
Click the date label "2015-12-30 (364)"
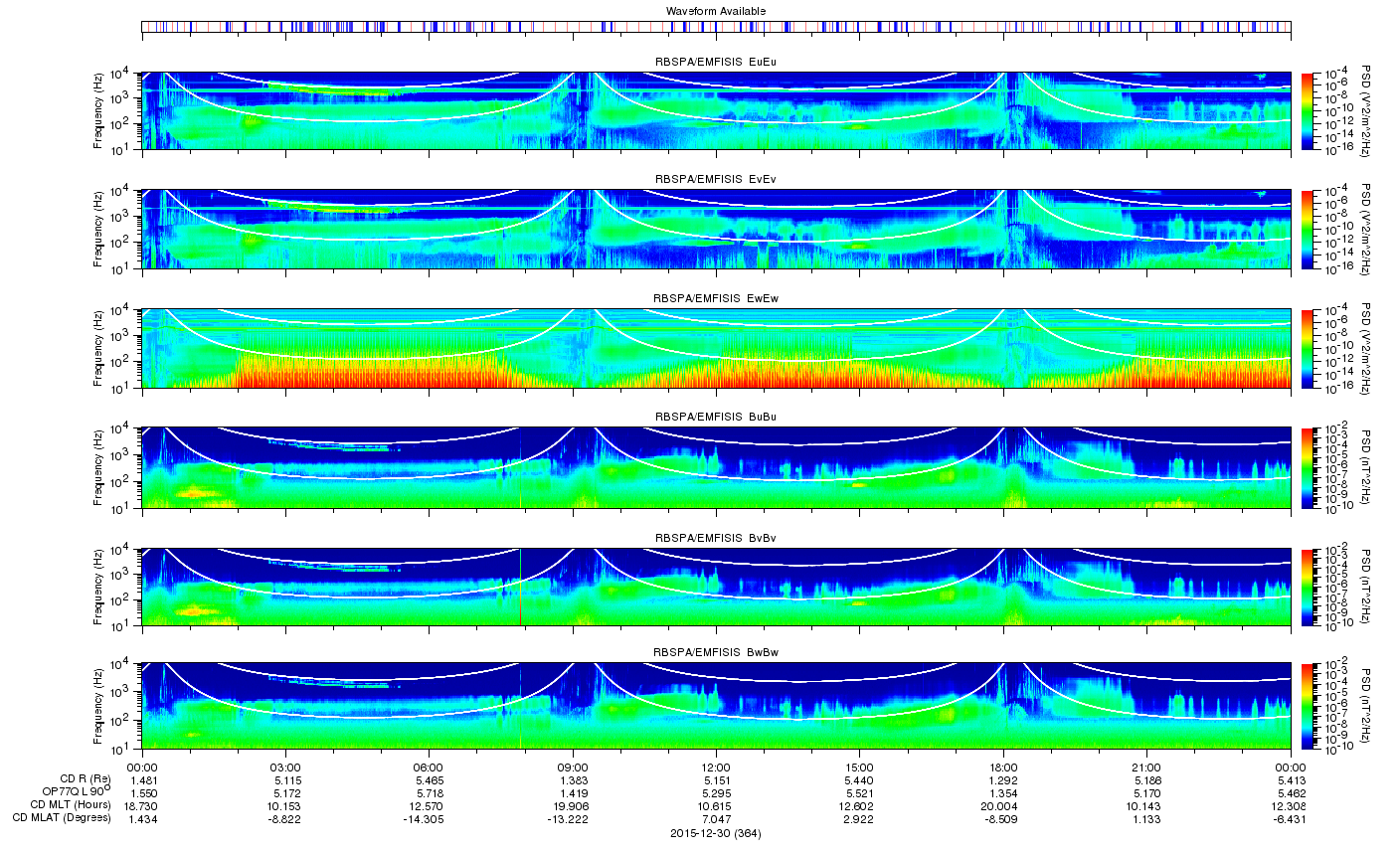[716, 834]
